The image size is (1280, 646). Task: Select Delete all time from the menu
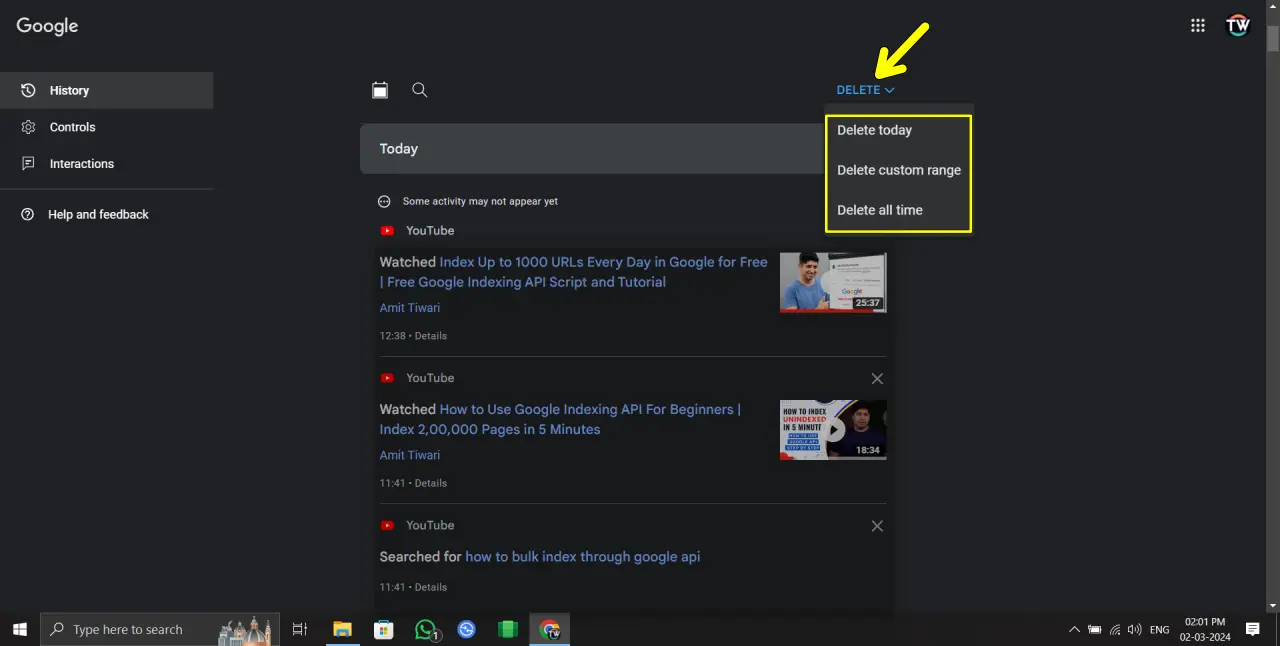[879, 210]
